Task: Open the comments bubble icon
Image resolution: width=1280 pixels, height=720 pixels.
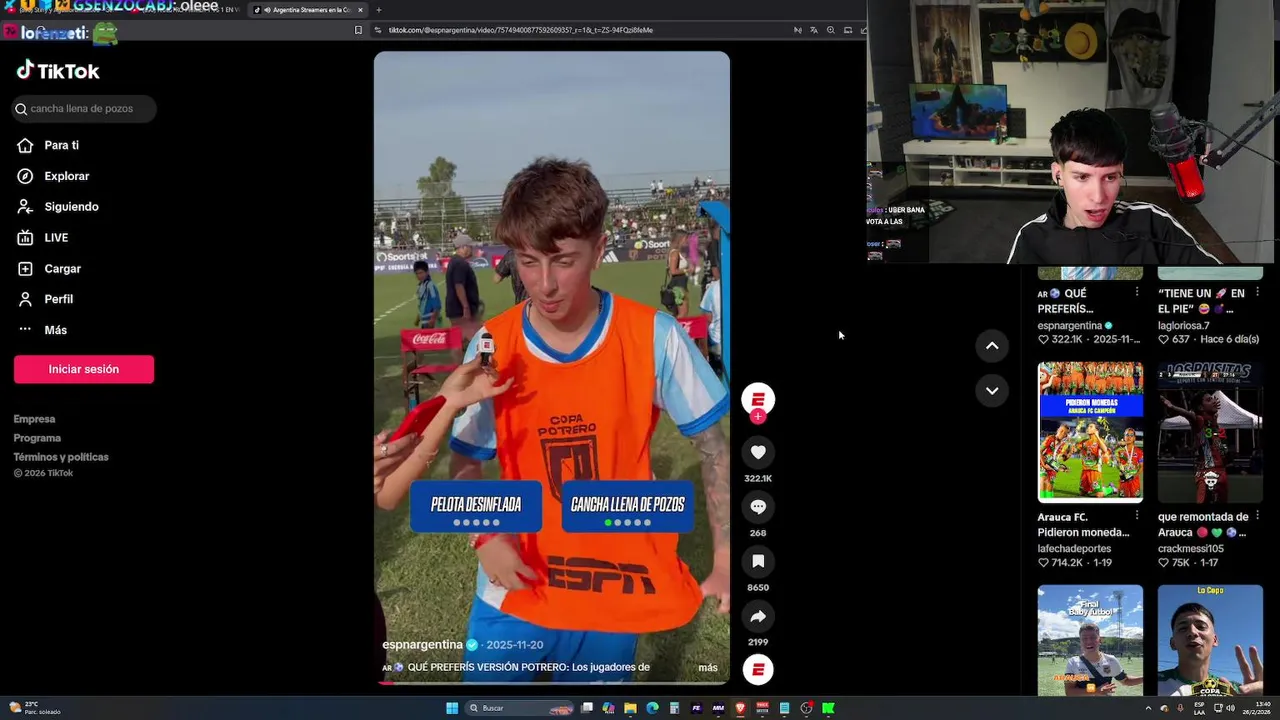Action: pyautogui.click(x=758, y=507)
